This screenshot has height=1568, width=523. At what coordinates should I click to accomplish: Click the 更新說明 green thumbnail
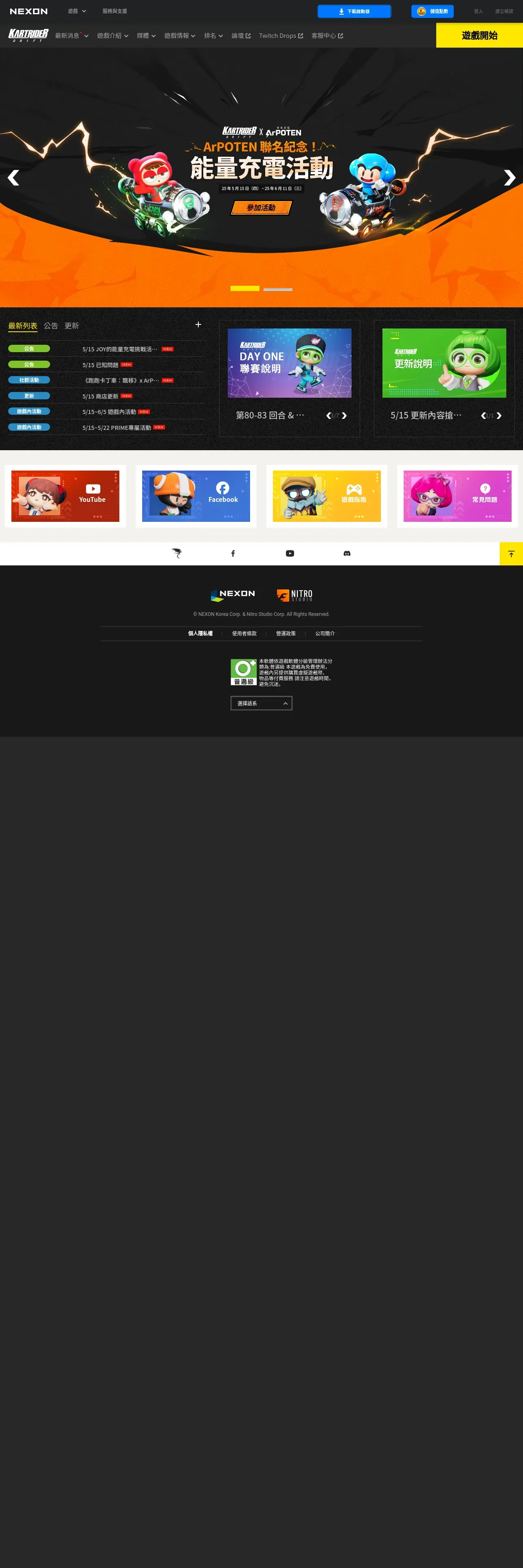pos(444,363)
